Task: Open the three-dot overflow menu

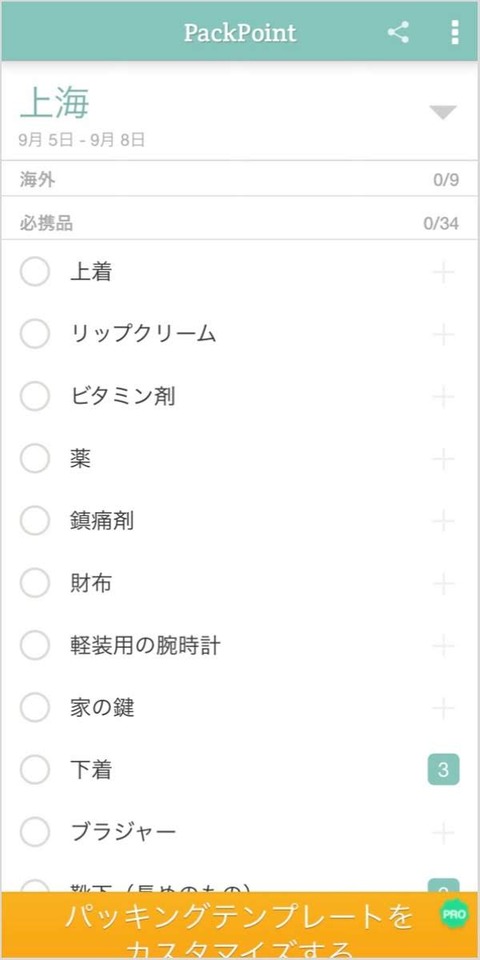Action: click(454, 32)
